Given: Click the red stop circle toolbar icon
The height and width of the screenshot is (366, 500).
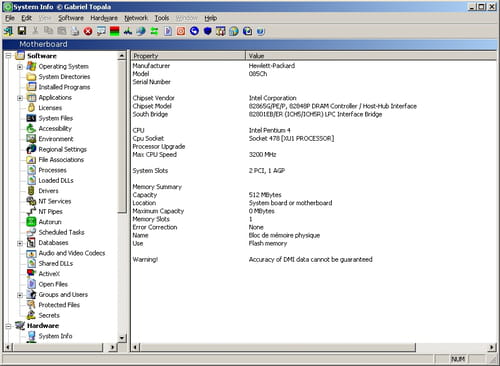Looking at the screenshot, I should coord(88,31).
